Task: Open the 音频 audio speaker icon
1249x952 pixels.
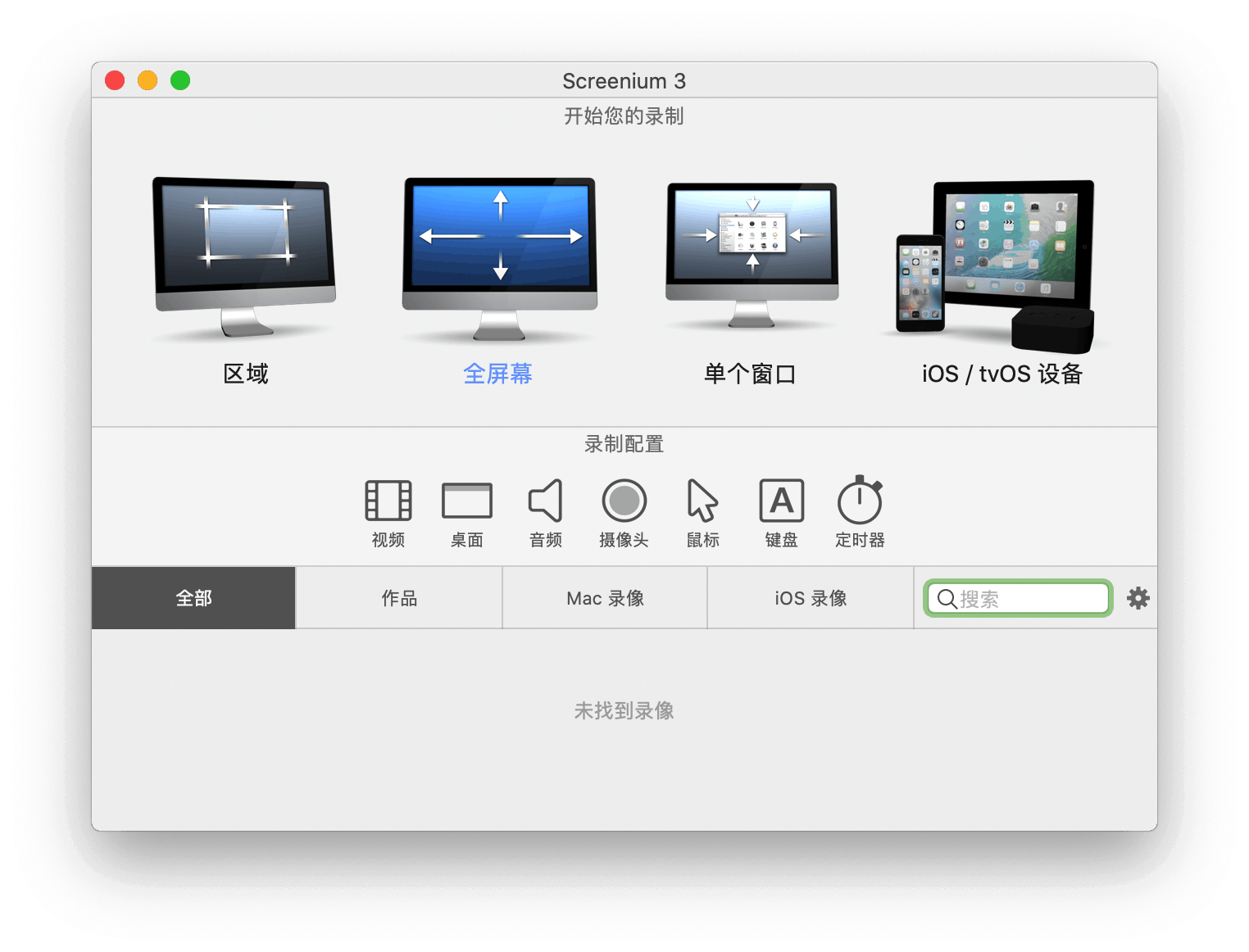Action: [546, 501]
